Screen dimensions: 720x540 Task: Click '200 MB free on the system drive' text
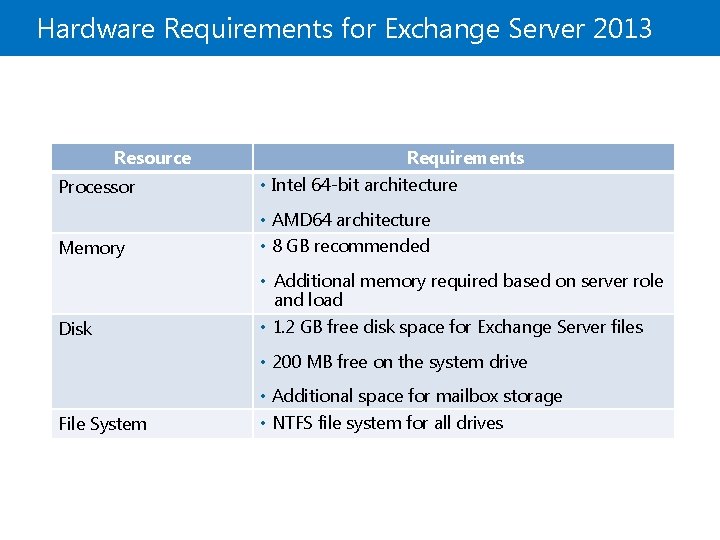399,362
